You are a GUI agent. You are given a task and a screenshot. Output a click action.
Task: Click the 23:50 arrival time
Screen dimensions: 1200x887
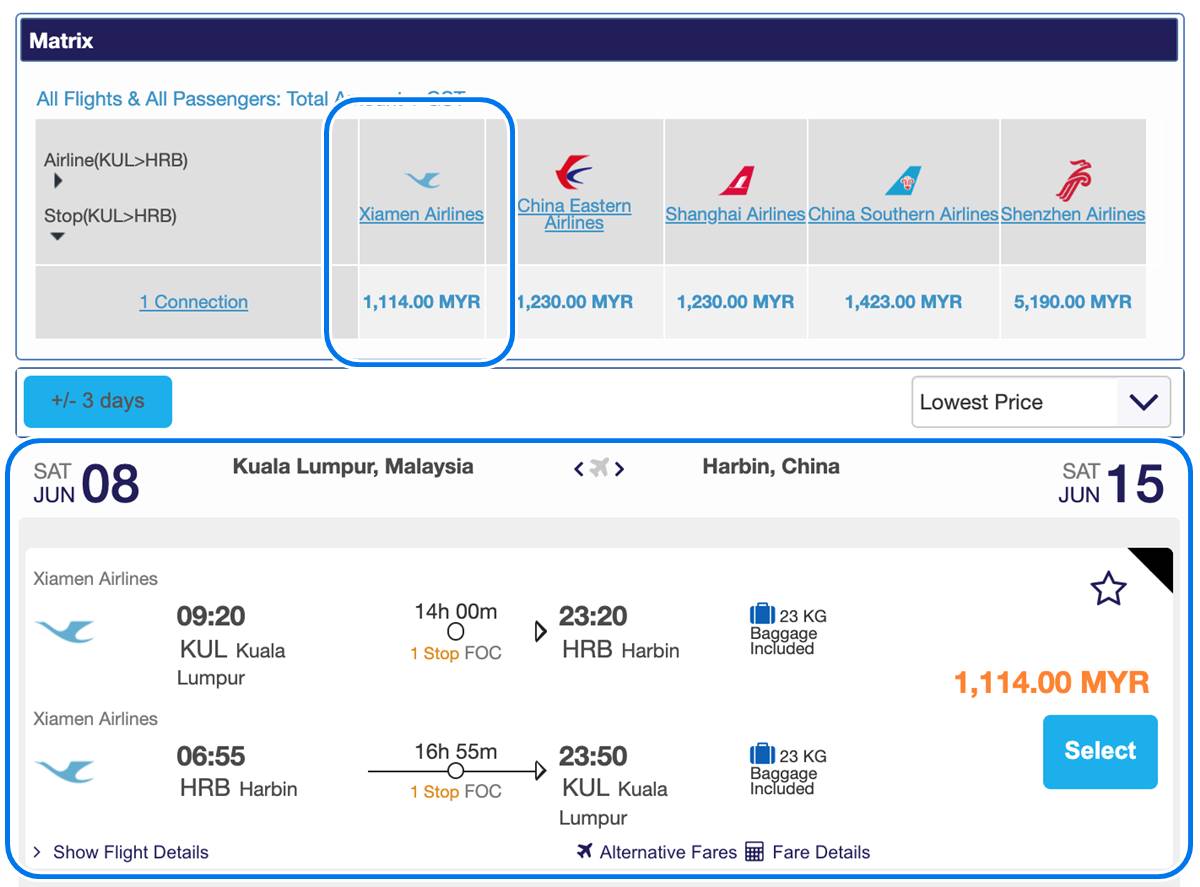pos(594,756)
